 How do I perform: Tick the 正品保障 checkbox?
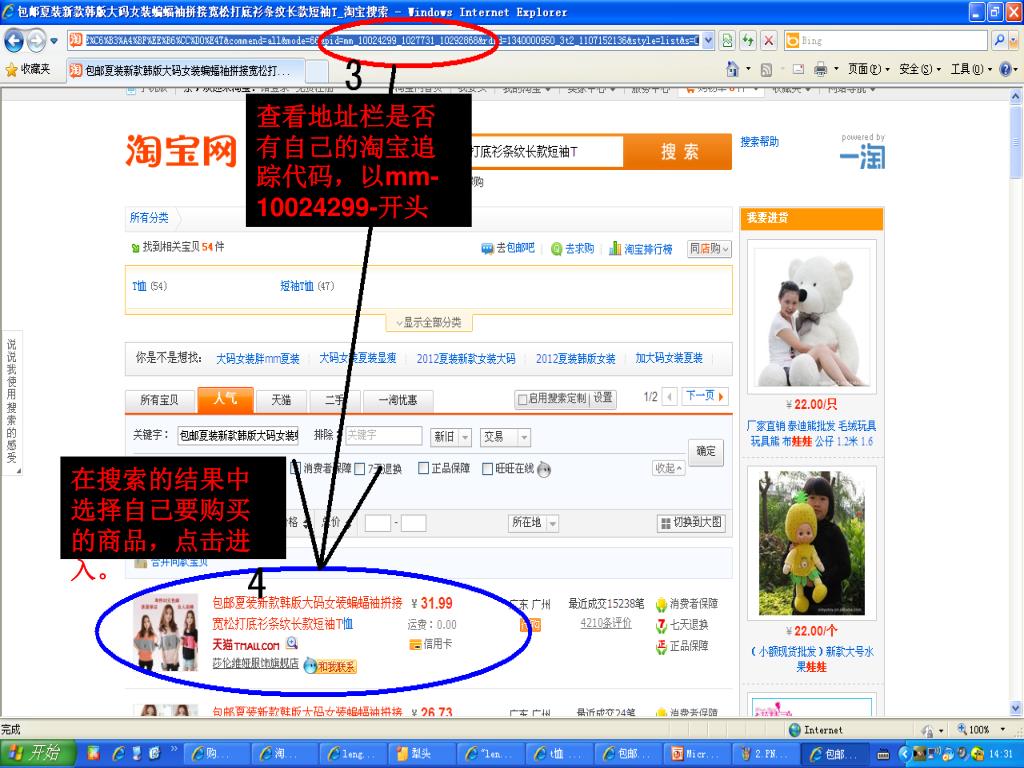pyautogui.click(x=423, y=468)
